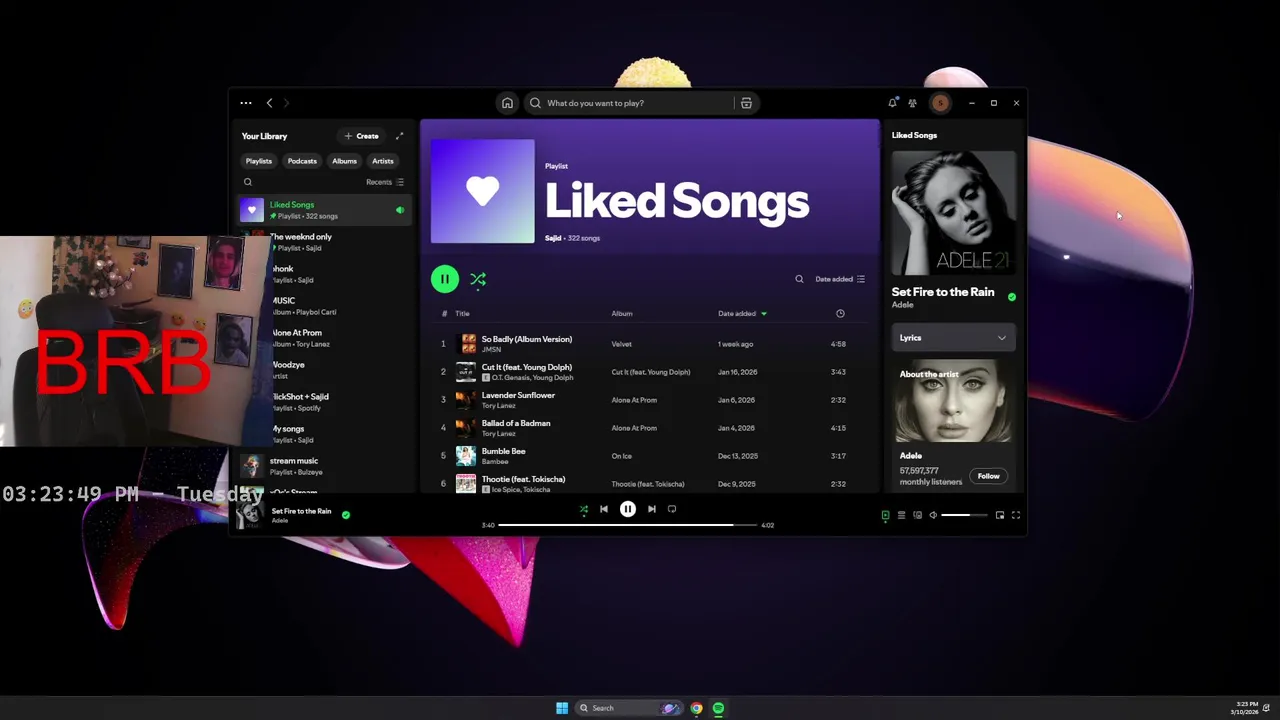
Task: Expand the Lyrics section
Action: [x=953, y=338]
